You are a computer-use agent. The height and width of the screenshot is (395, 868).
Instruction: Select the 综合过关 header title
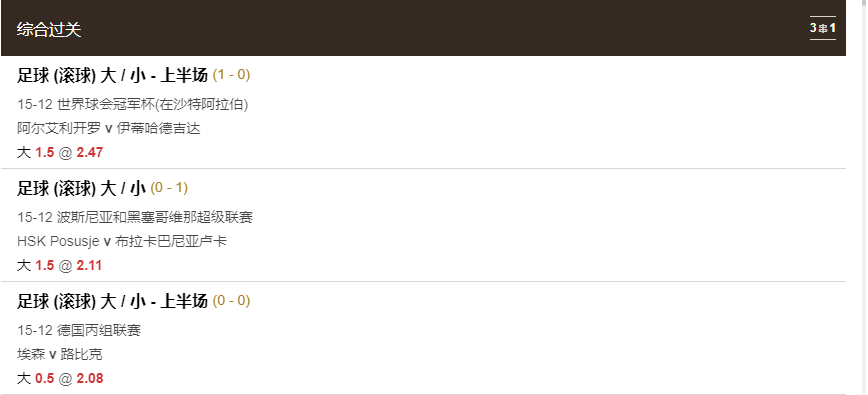[49, 29]
